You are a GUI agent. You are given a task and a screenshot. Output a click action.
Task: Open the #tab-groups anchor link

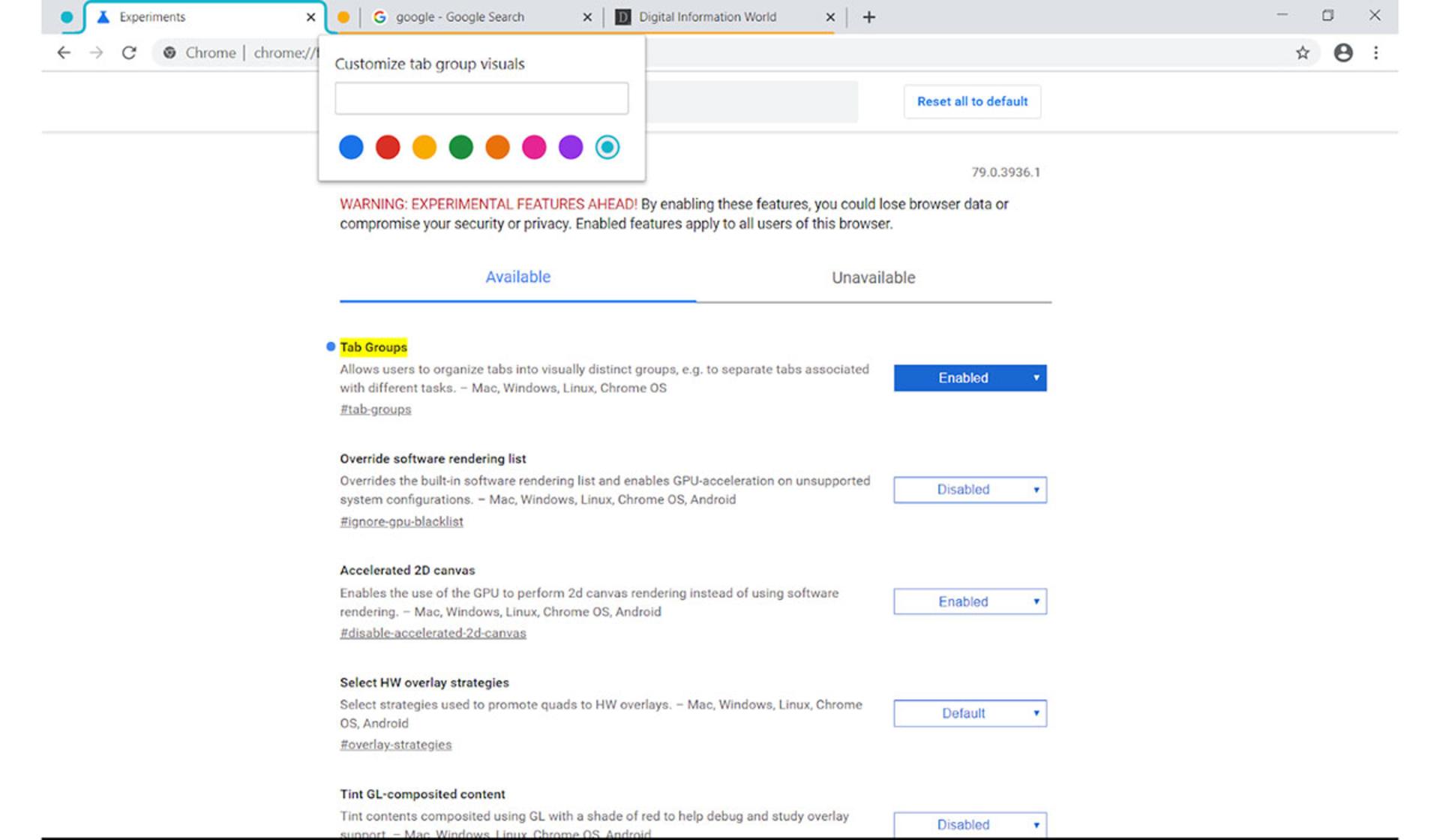(x=375, y=409)
